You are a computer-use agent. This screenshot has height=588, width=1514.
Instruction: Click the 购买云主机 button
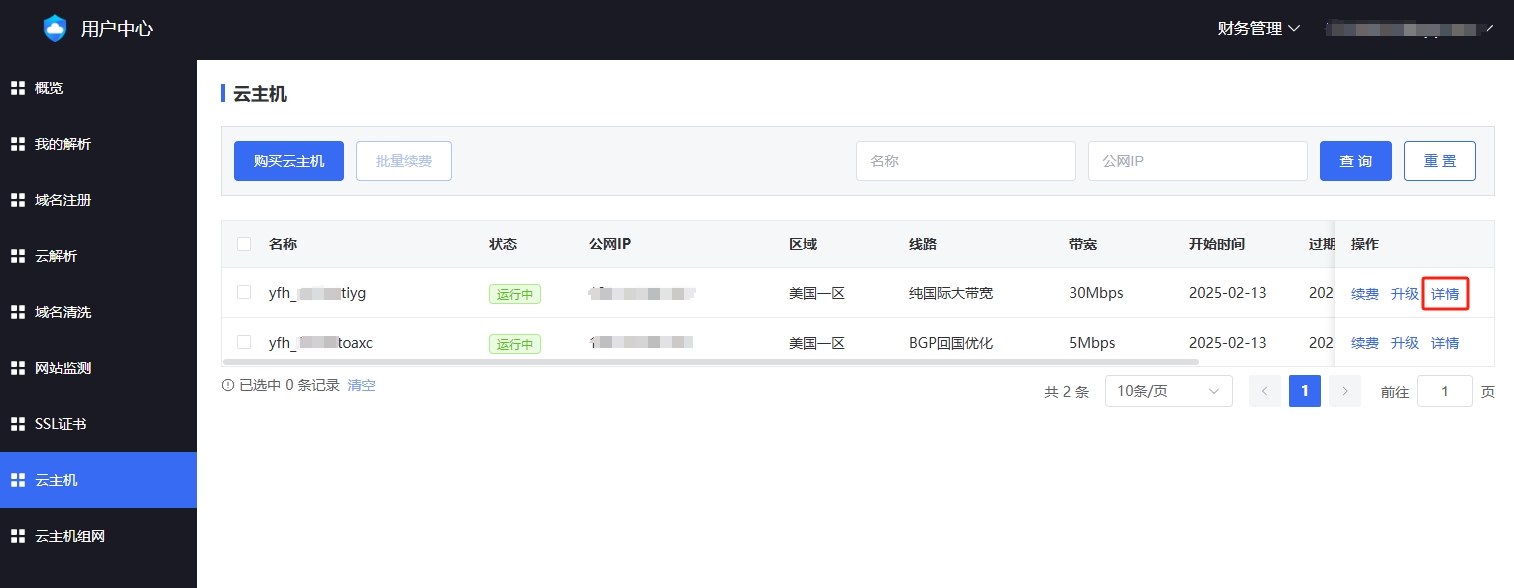click(289, 161)
